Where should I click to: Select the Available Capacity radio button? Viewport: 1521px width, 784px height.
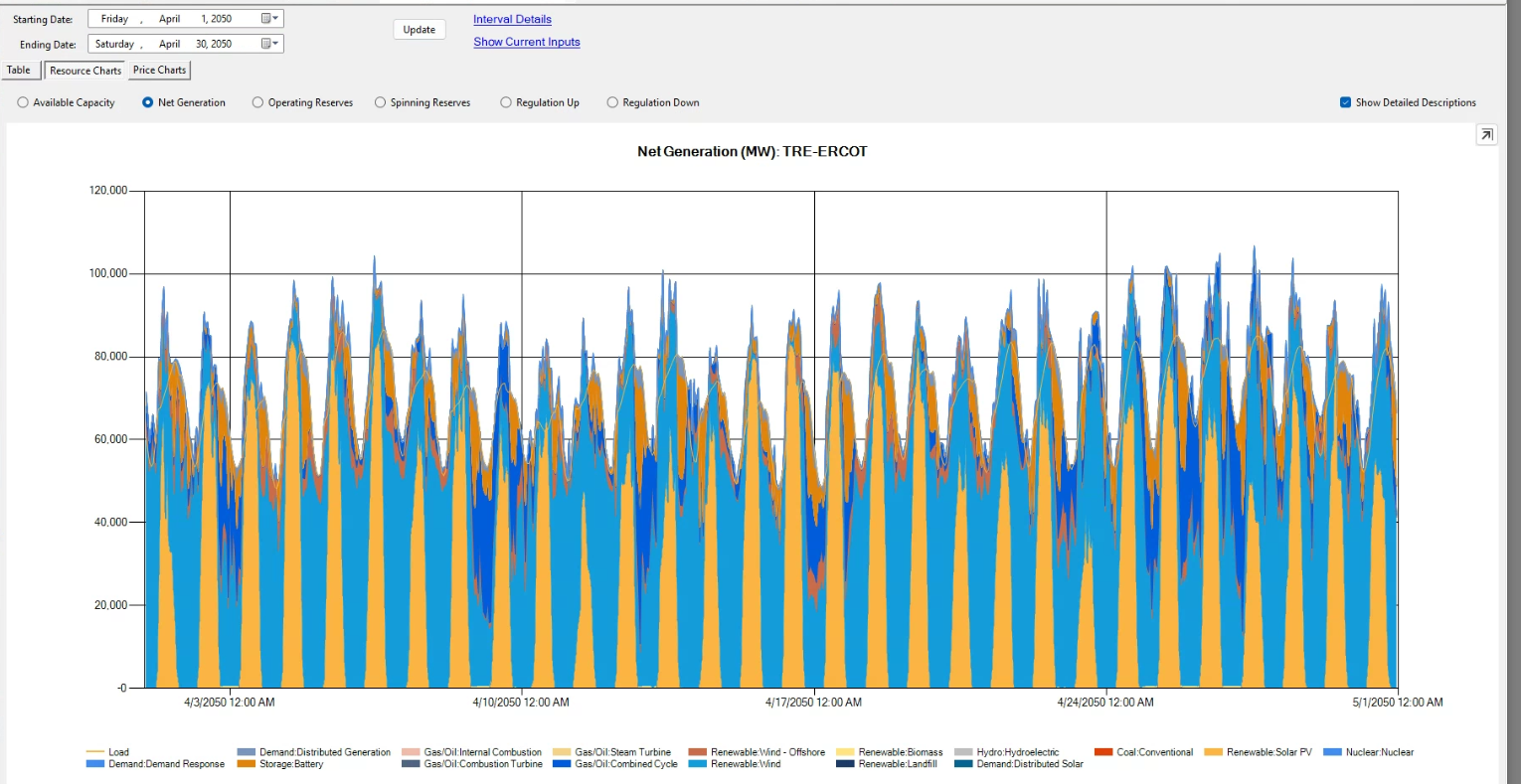click(23, 102)
